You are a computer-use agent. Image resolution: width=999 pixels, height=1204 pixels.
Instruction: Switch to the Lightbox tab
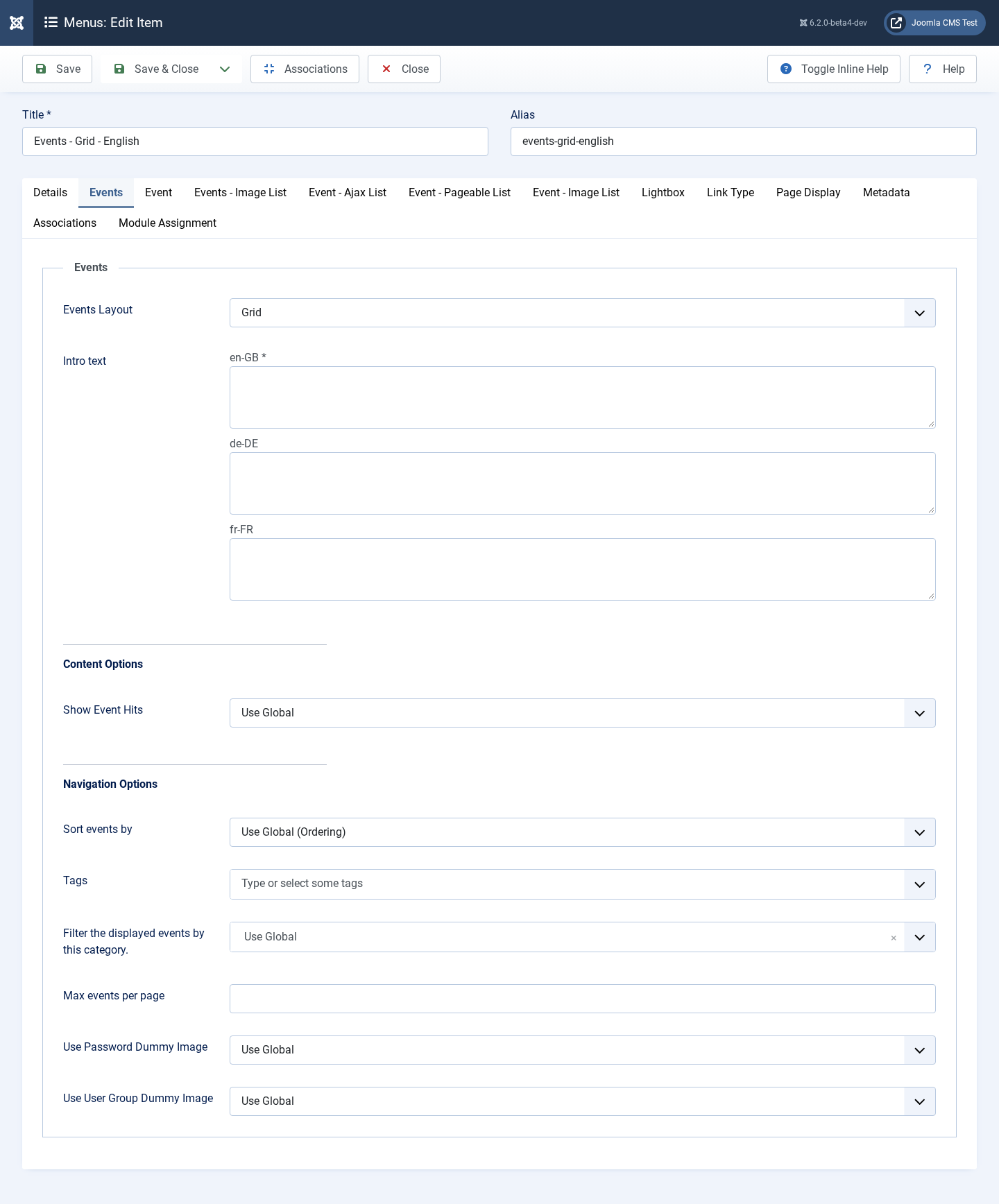click(663, 193)
